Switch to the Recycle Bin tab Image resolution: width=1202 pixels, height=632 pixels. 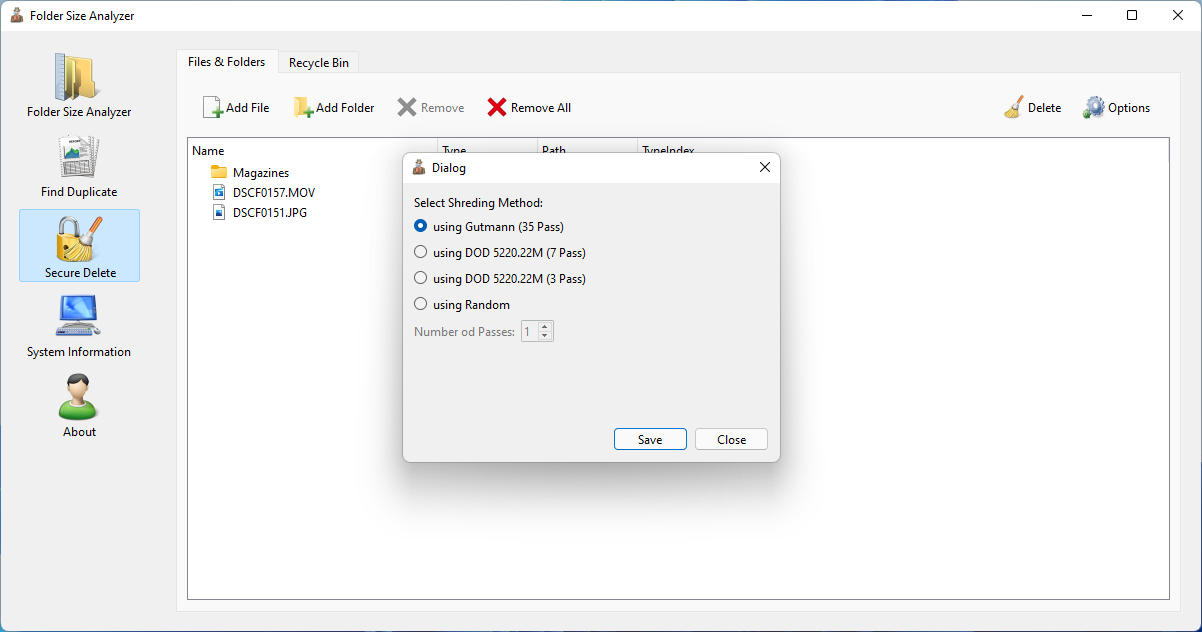pyautogui.click(x=318, y=62)
